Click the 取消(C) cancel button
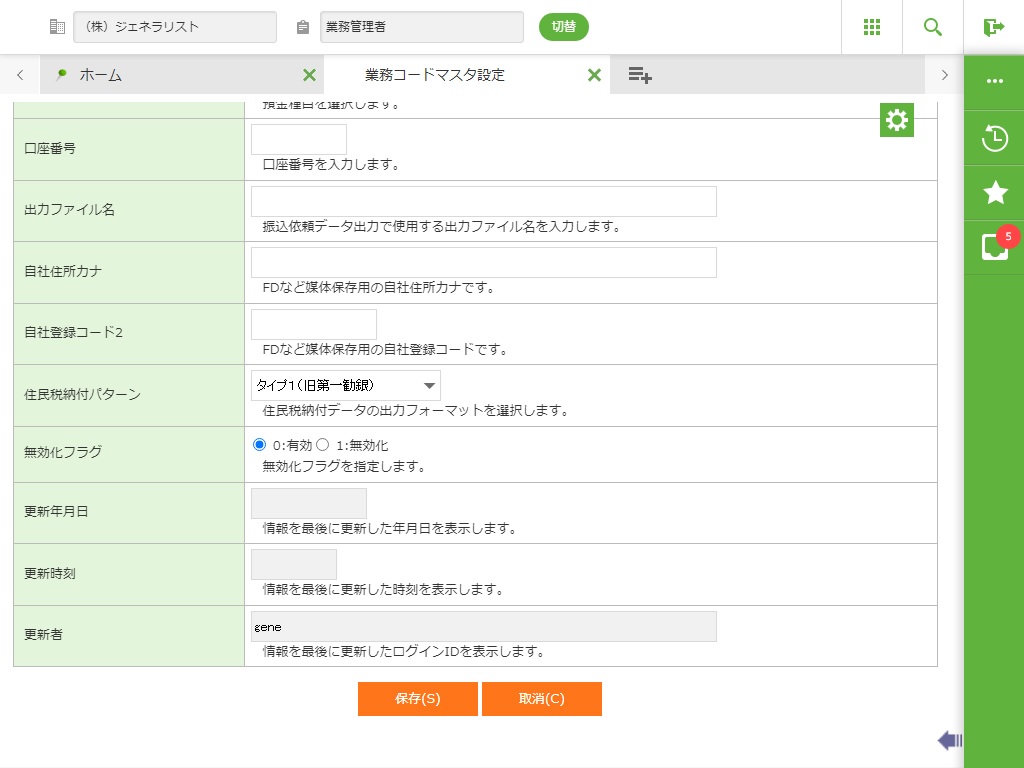The height and width of the screenshot is (768, 1024). [x=541, y=699]
